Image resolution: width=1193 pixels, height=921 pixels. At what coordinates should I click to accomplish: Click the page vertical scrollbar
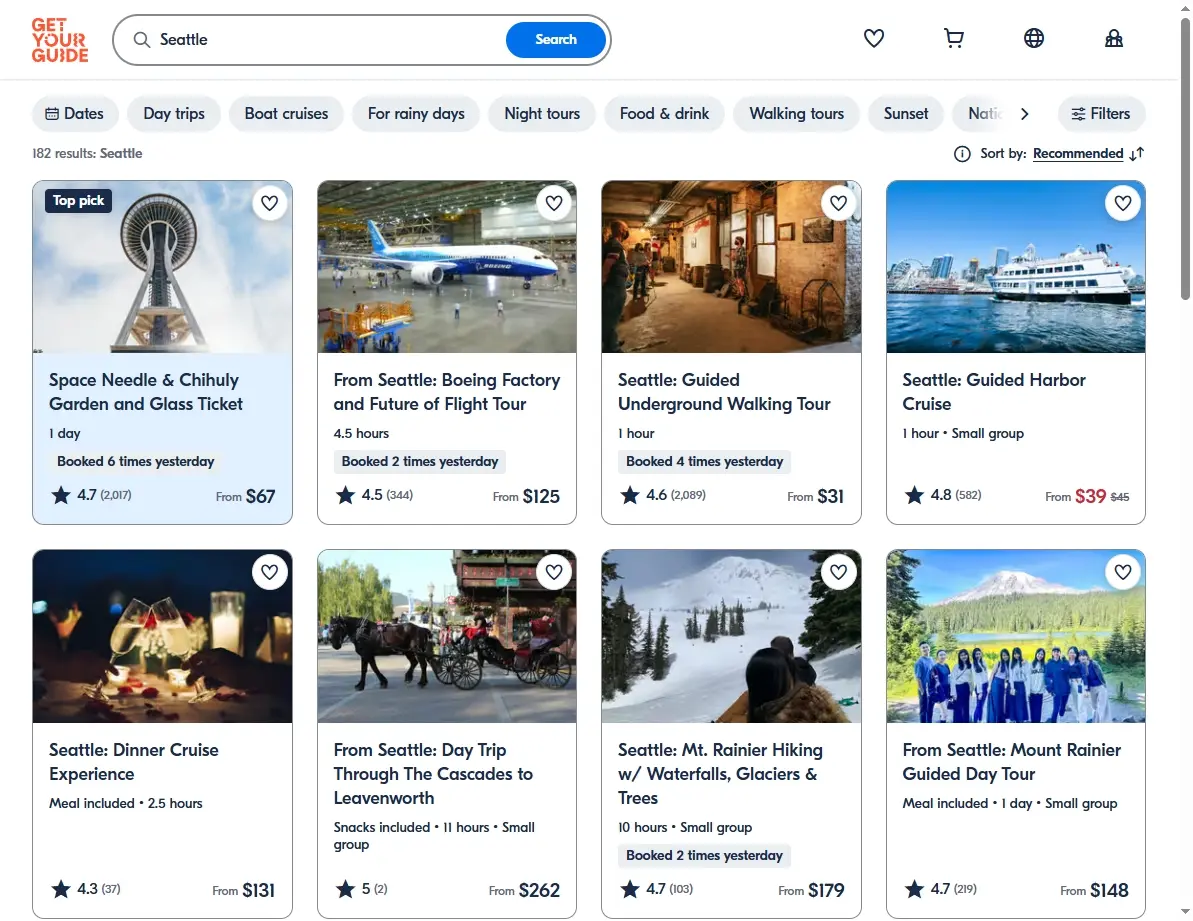(x=1185, y=158)
